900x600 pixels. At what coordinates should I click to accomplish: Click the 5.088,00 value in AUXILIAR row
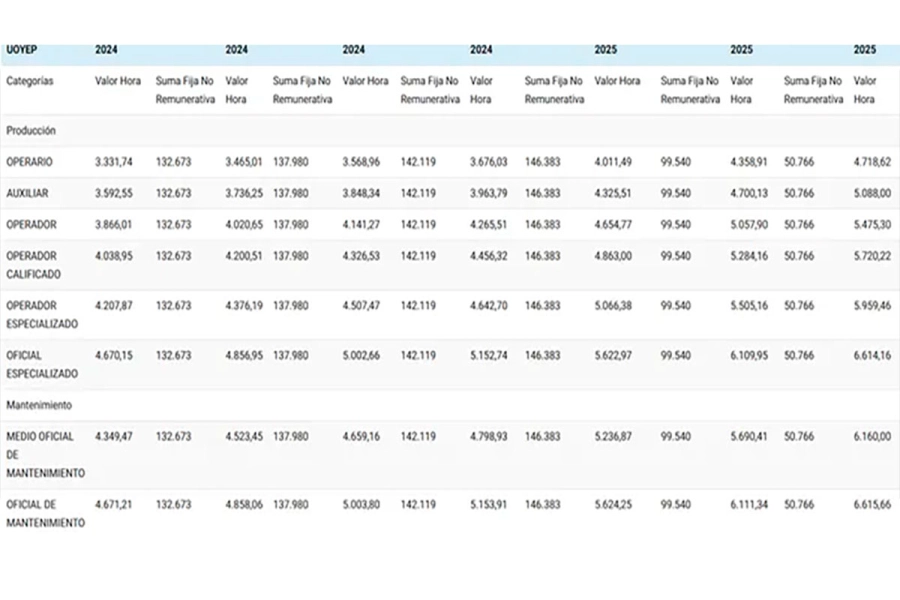coord(872,193)
